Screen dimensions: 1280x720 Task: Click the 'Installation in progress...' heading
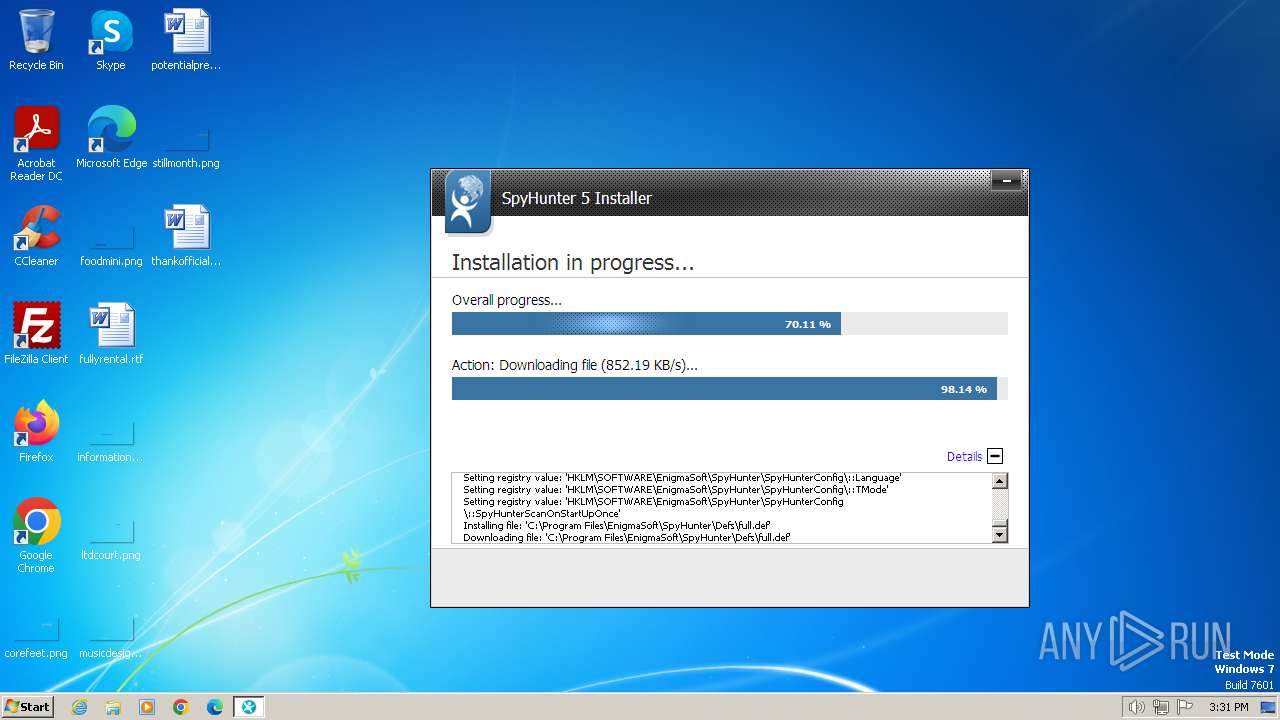573,263
